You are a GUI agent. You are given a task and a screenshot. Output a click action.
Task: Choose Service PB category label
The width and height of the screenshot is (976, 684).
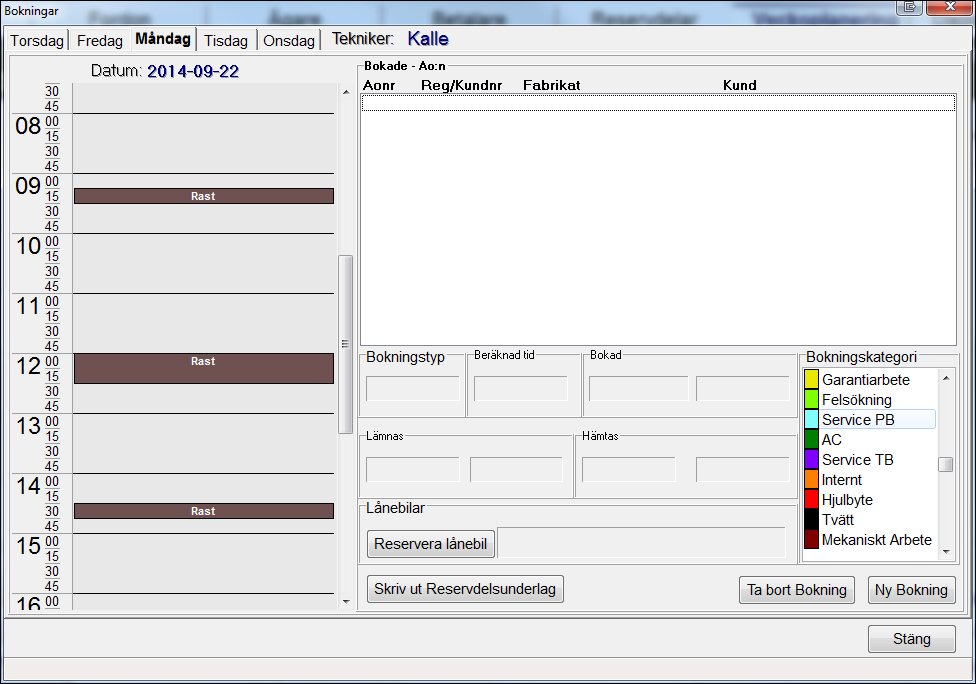[x=858, y=419]
